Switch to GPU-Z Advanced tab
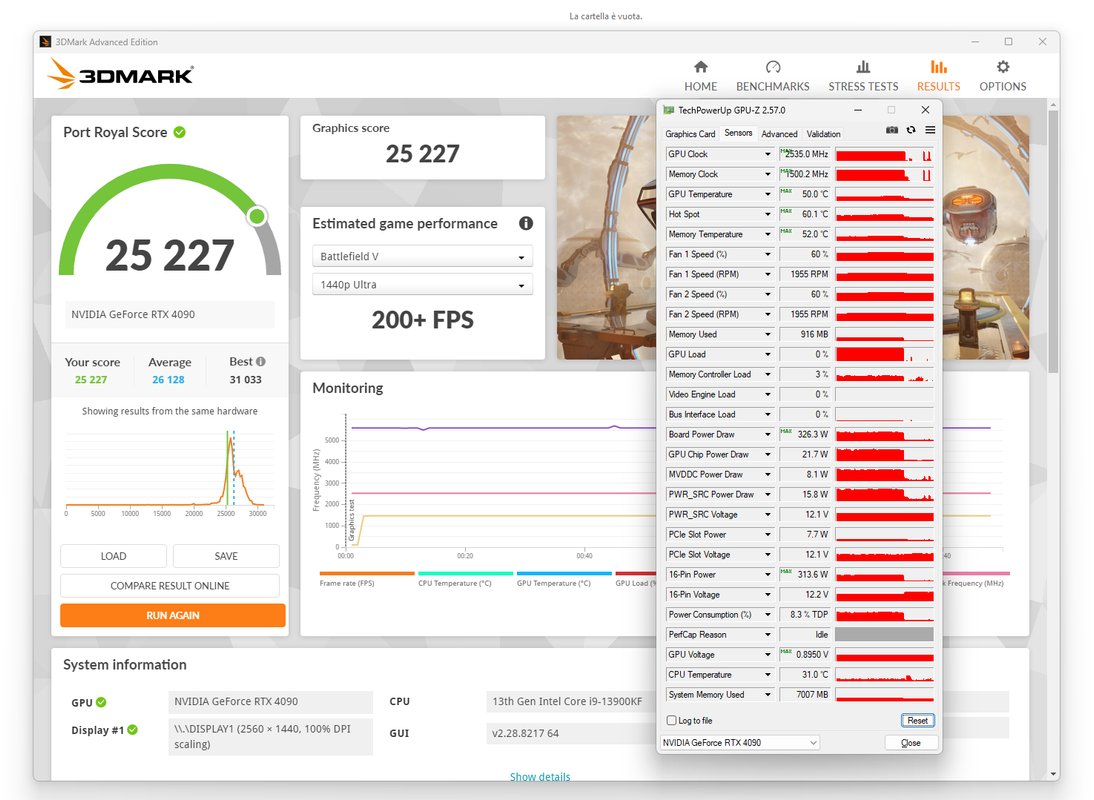This screenshot has width=1094, height=800. click(x=779, y=134)
